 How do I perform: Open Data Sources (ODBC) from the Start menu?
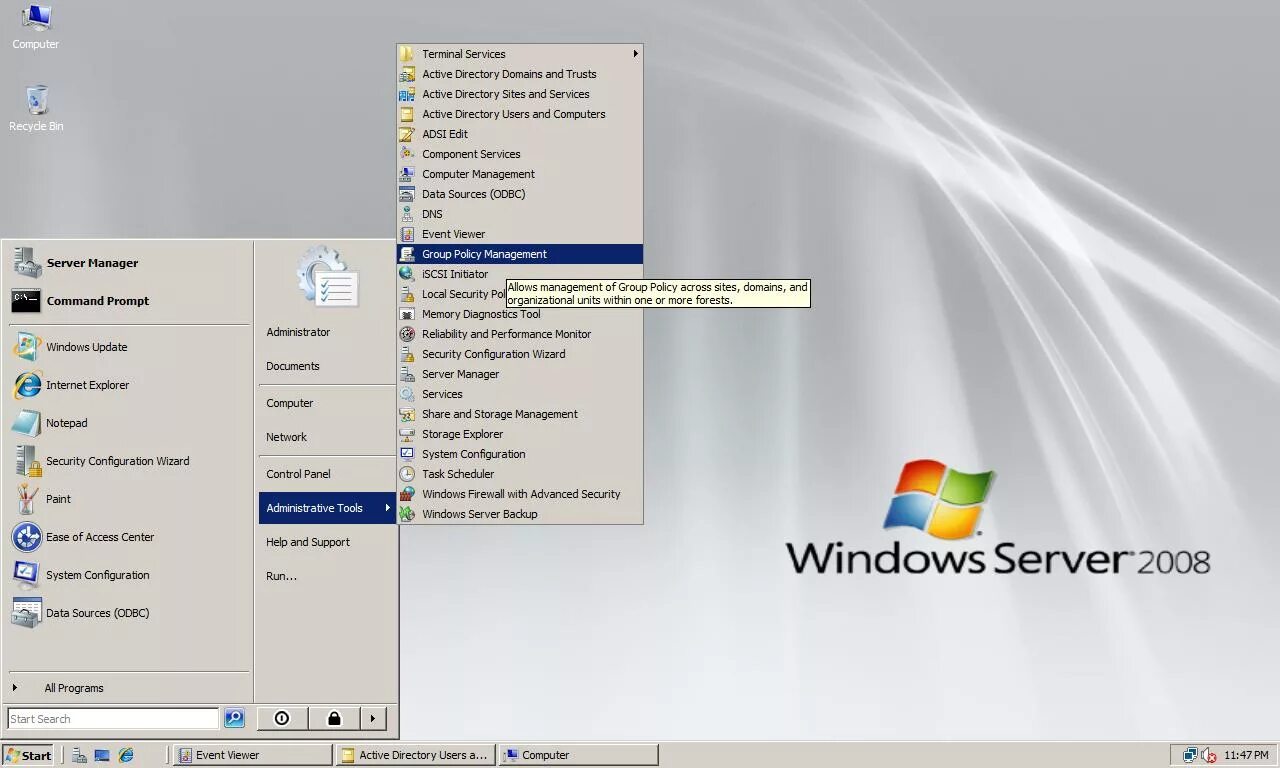pyautogui.click(x=97, y=613)
